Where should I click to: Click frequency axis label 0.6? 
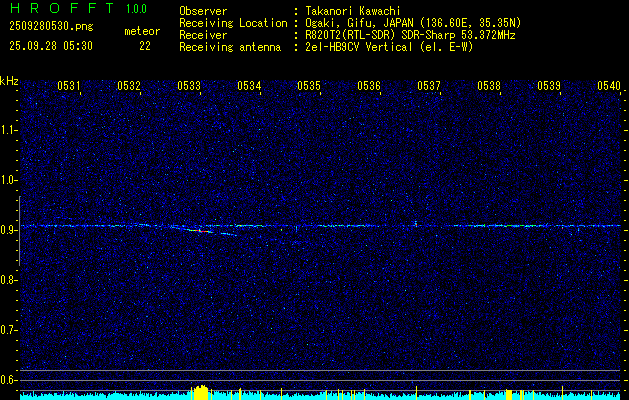tap(8, 380)
